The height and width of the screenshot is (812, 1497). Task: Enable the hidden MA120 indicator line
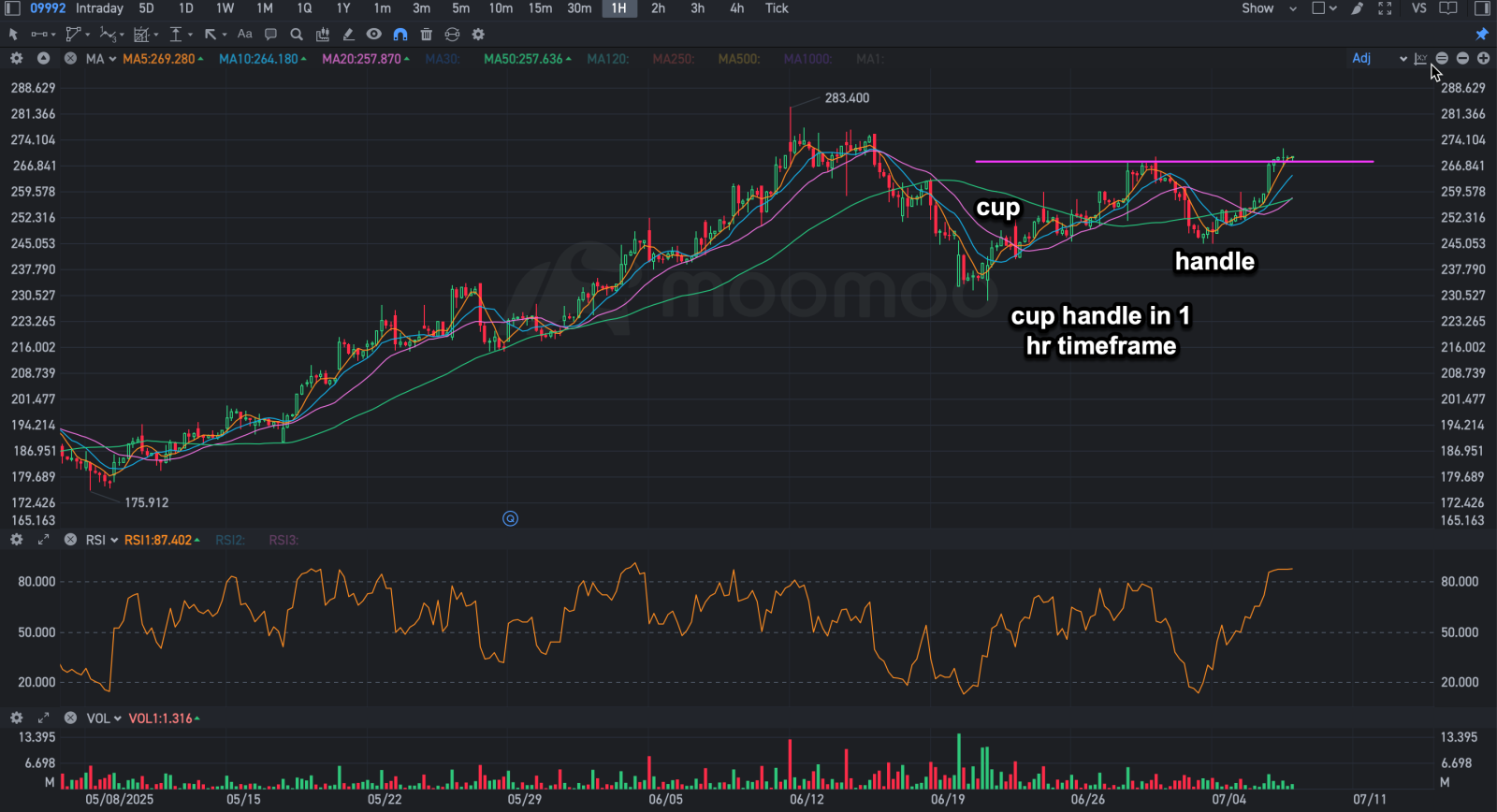point(608,59)
